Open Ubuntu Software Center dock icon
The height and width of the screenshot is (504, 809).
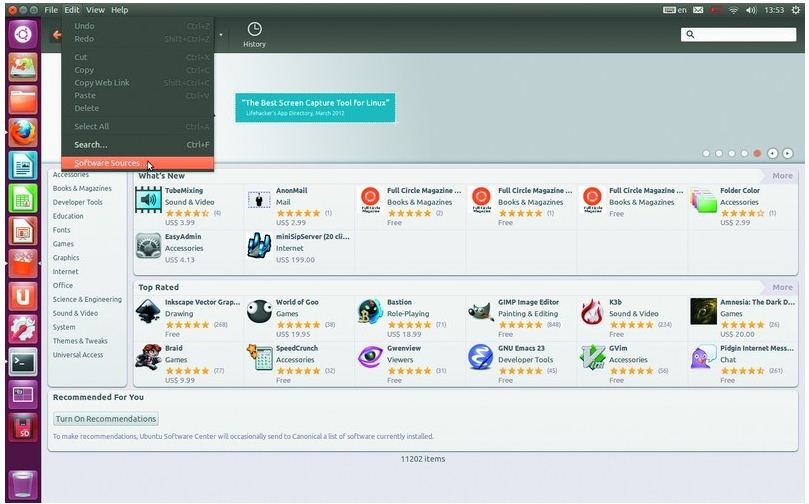point(23,264)
